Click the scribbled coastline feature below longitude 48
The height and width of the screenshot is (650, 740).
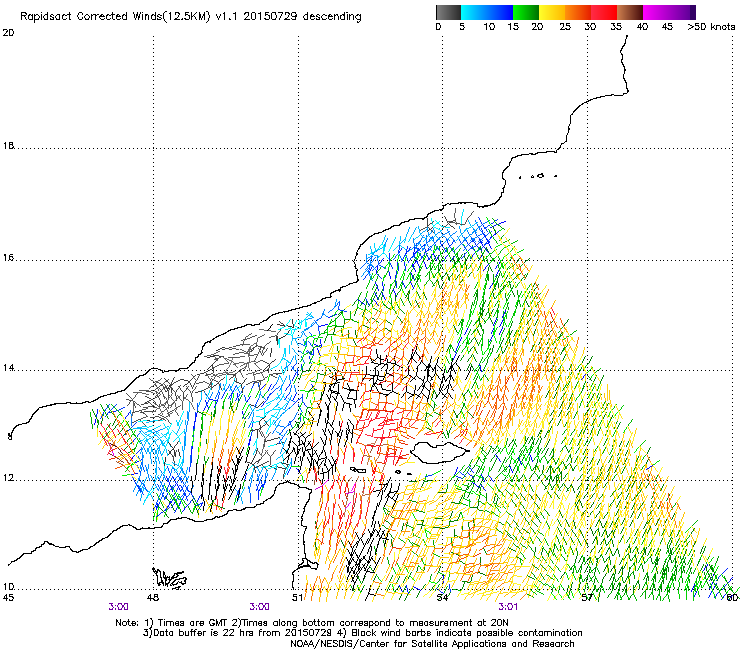169,578
